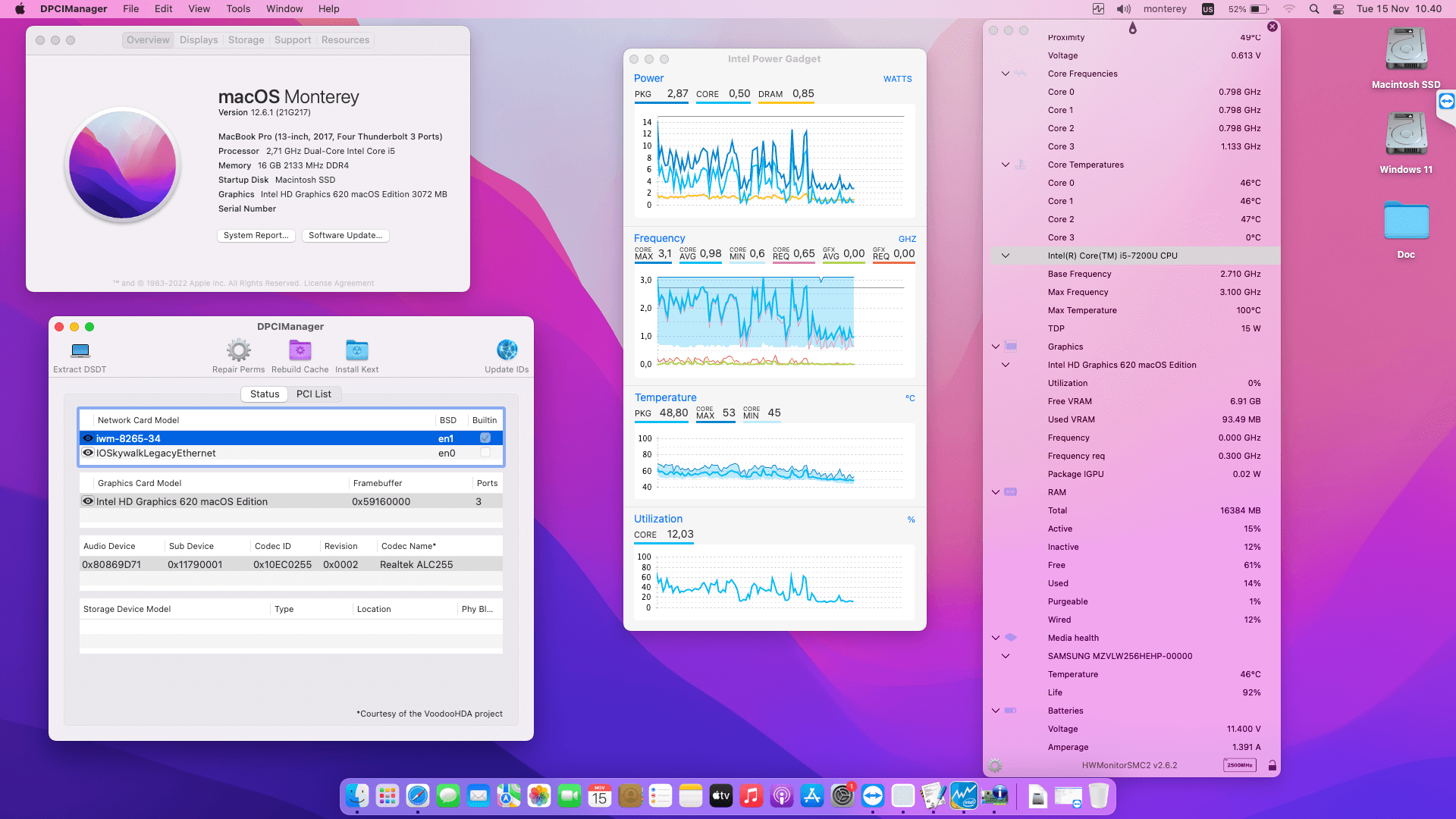Open Launchpad from the Dock
This screenshot has height=819, width=1456.
[x=388, y=795]
